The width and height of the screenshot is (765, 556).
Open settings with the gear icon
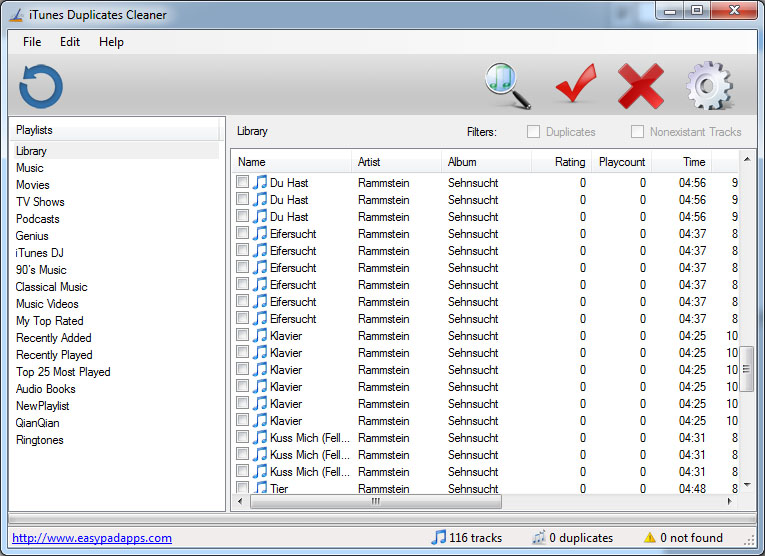(x=709, y=85)
